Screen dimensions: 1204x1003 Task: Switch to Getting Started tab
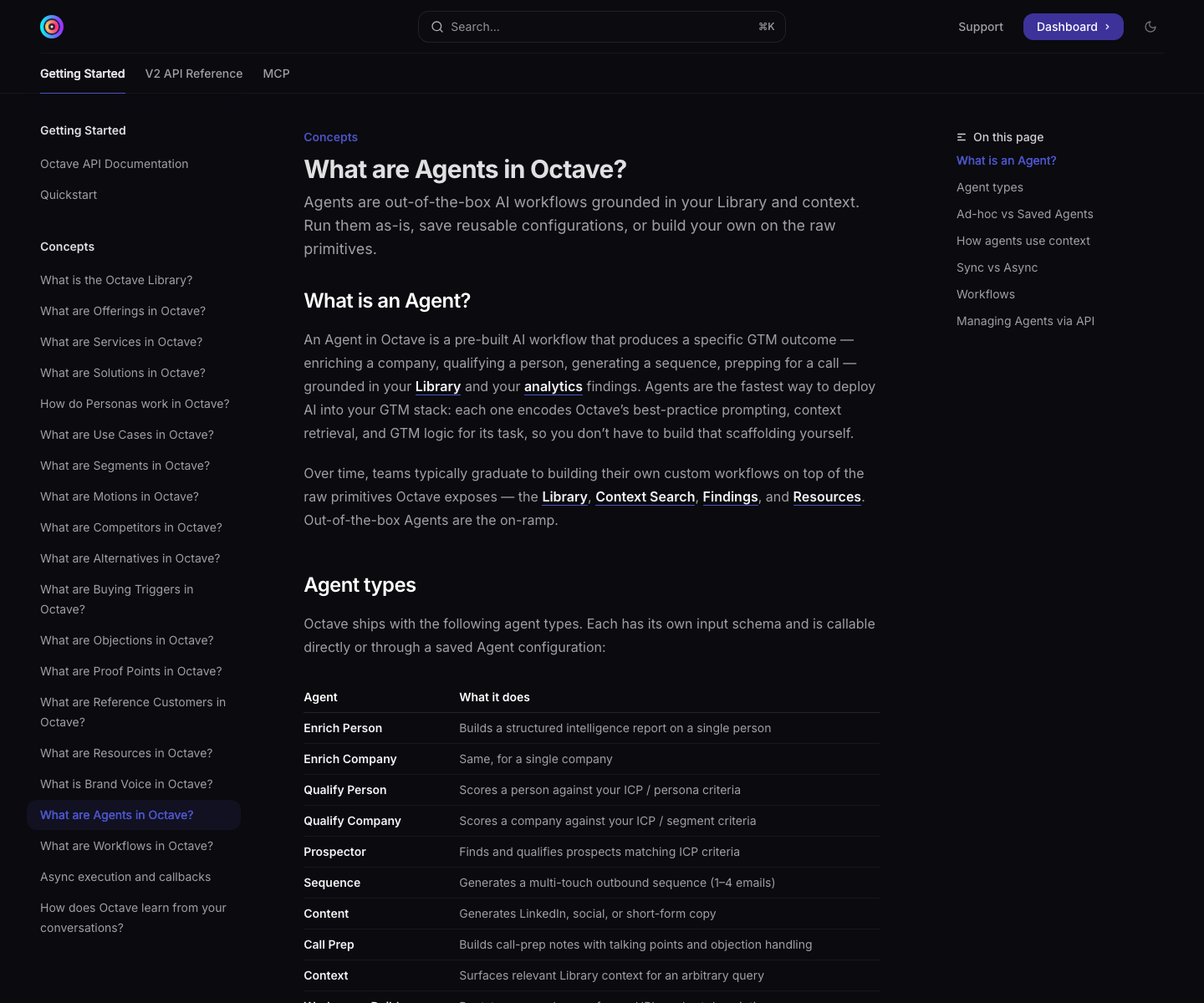click(x=83, y=74)
